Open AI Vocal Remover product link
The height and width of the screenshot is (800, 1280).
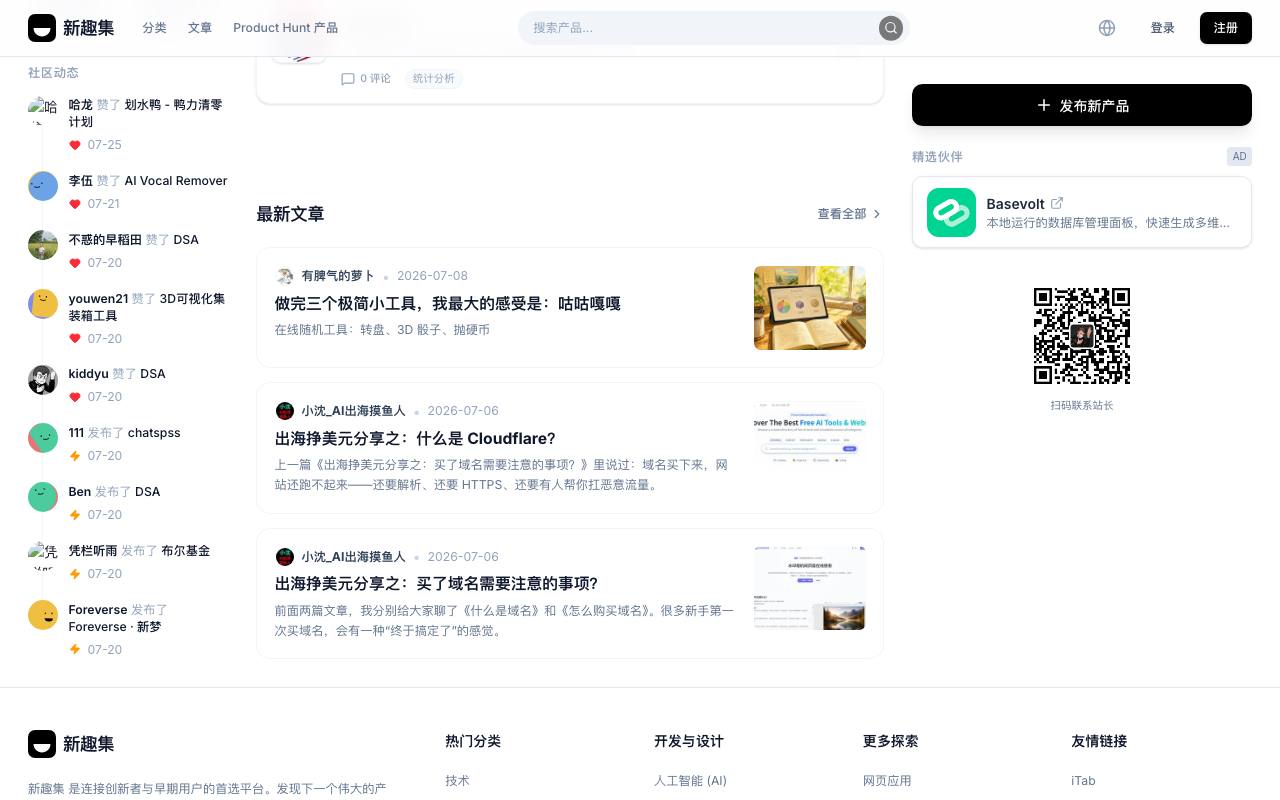(176, 181)
